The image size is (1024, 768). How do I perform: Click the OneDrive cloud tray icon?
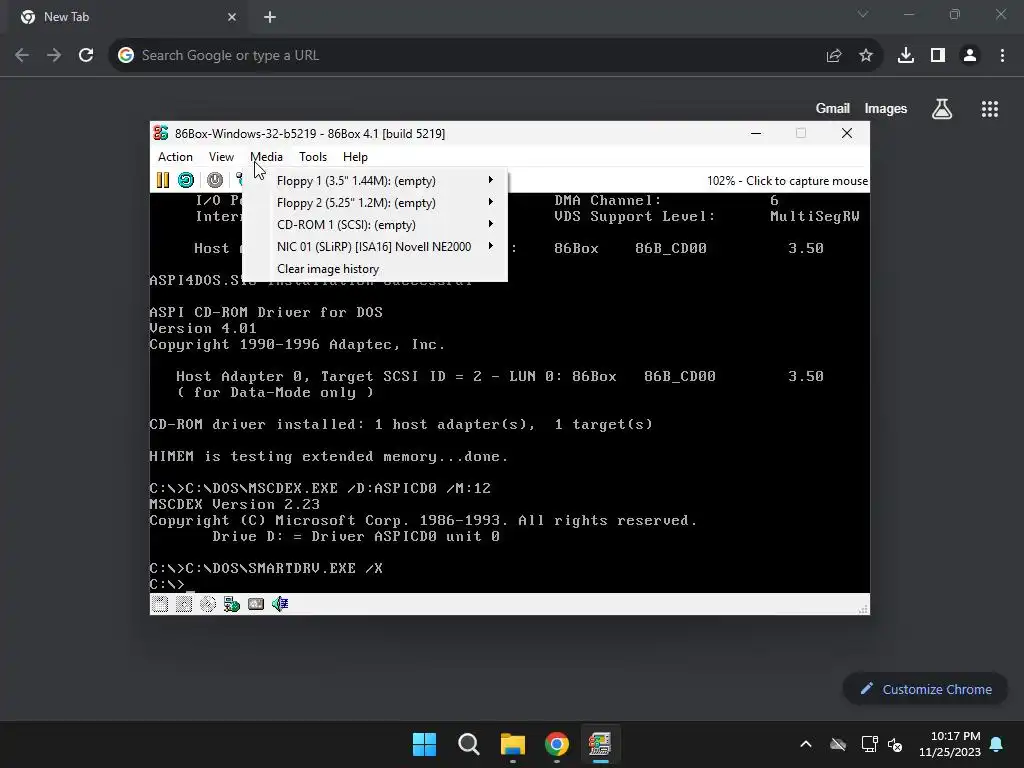click(x=838, y=744)
